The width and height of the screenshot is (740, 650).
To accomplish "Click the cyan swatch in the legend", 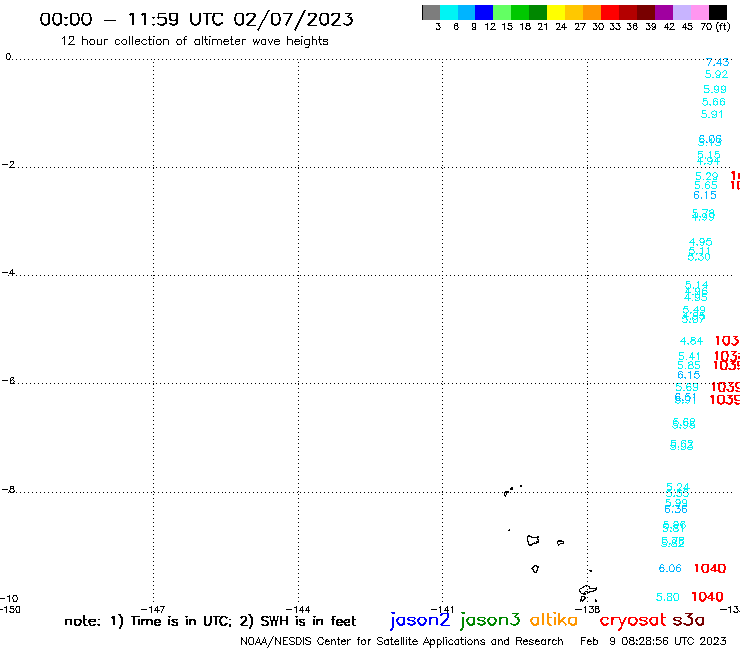I will [449, 12].
